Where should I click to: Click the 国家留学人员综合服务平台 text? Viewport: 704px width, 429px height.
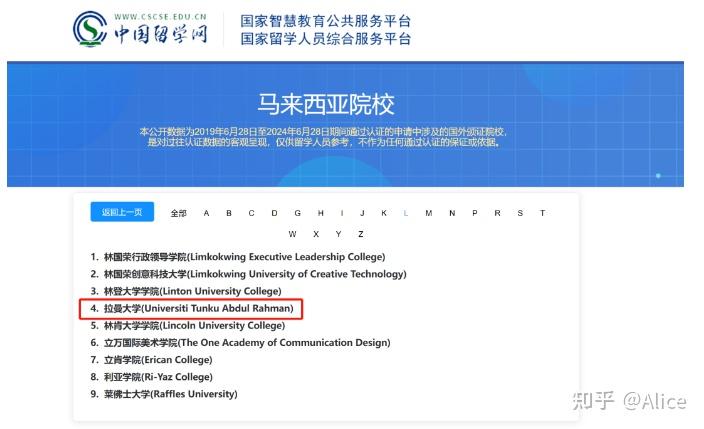pos(326,39)
